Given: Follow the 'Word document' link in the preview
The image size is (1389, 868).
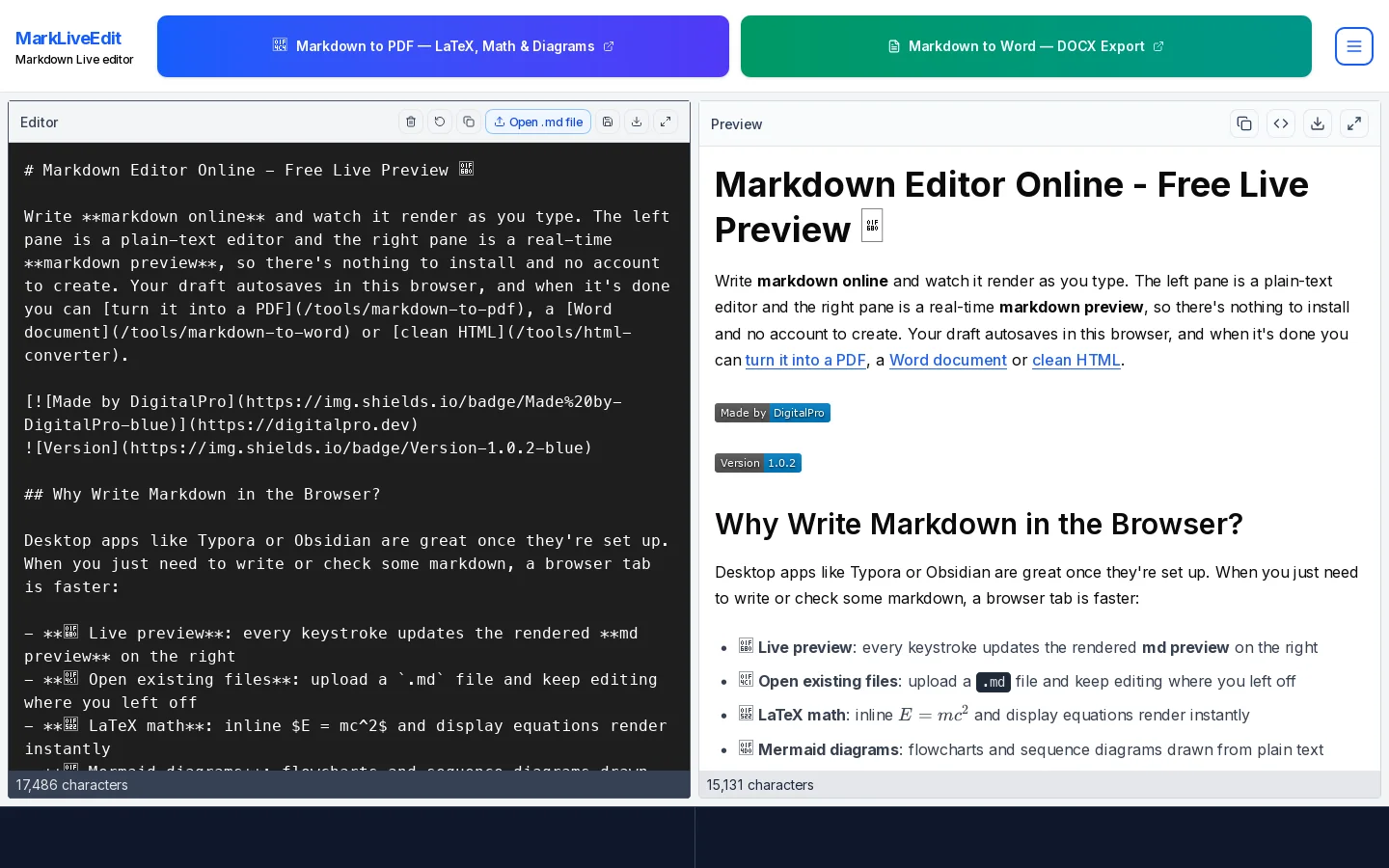Looking at the screenshot, I should click(x=948, y=360).
